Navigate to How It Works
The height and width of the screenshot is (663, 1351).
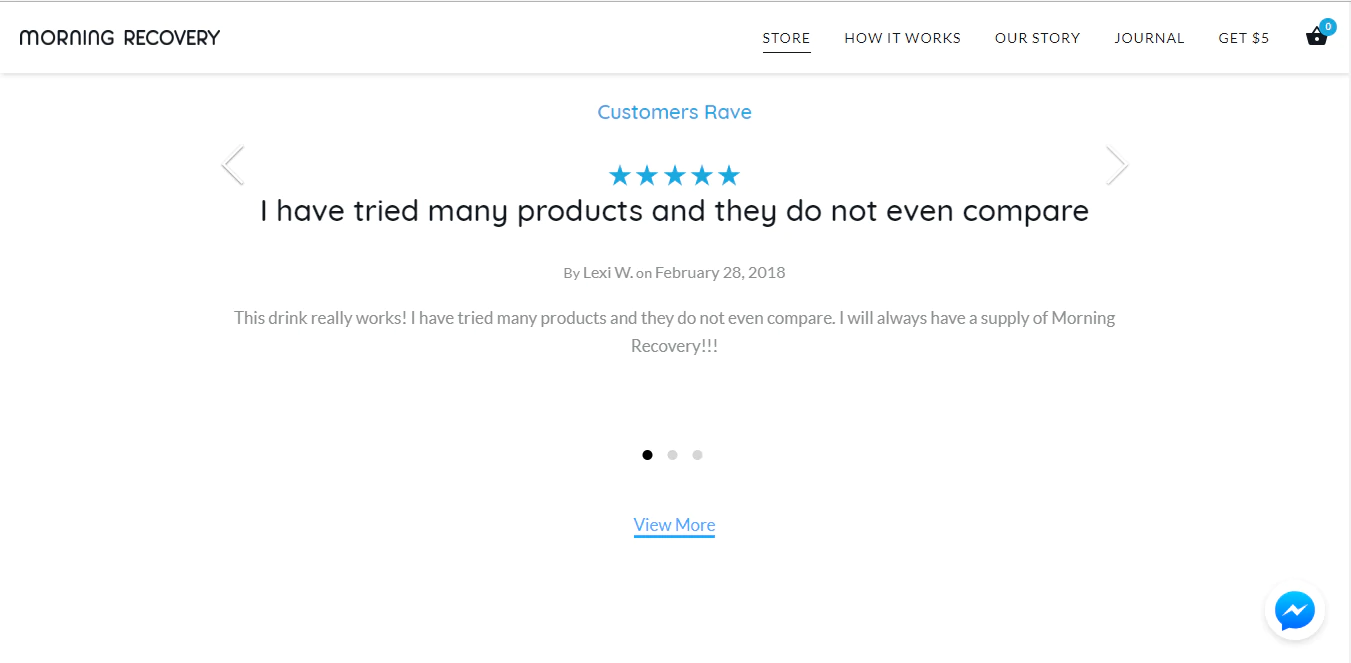pyautogui.click(x=902, y=38)
